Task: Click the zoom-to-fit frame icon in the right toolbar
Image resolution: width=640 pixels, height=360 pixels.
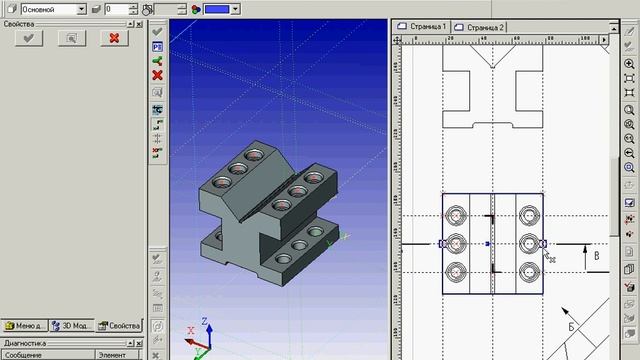Action: [x=629, y=78]
